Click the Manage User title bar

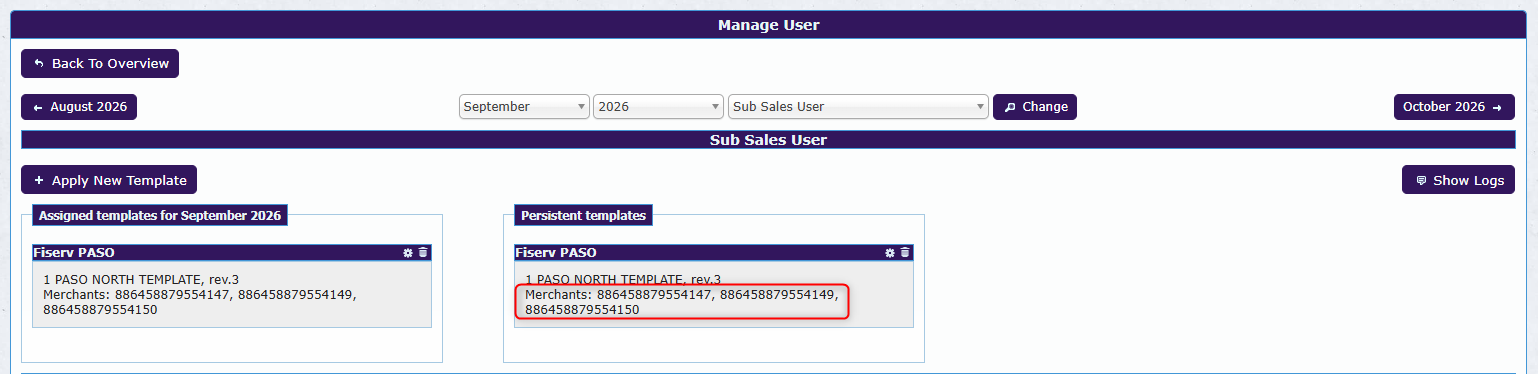click(x=769, y=25)
